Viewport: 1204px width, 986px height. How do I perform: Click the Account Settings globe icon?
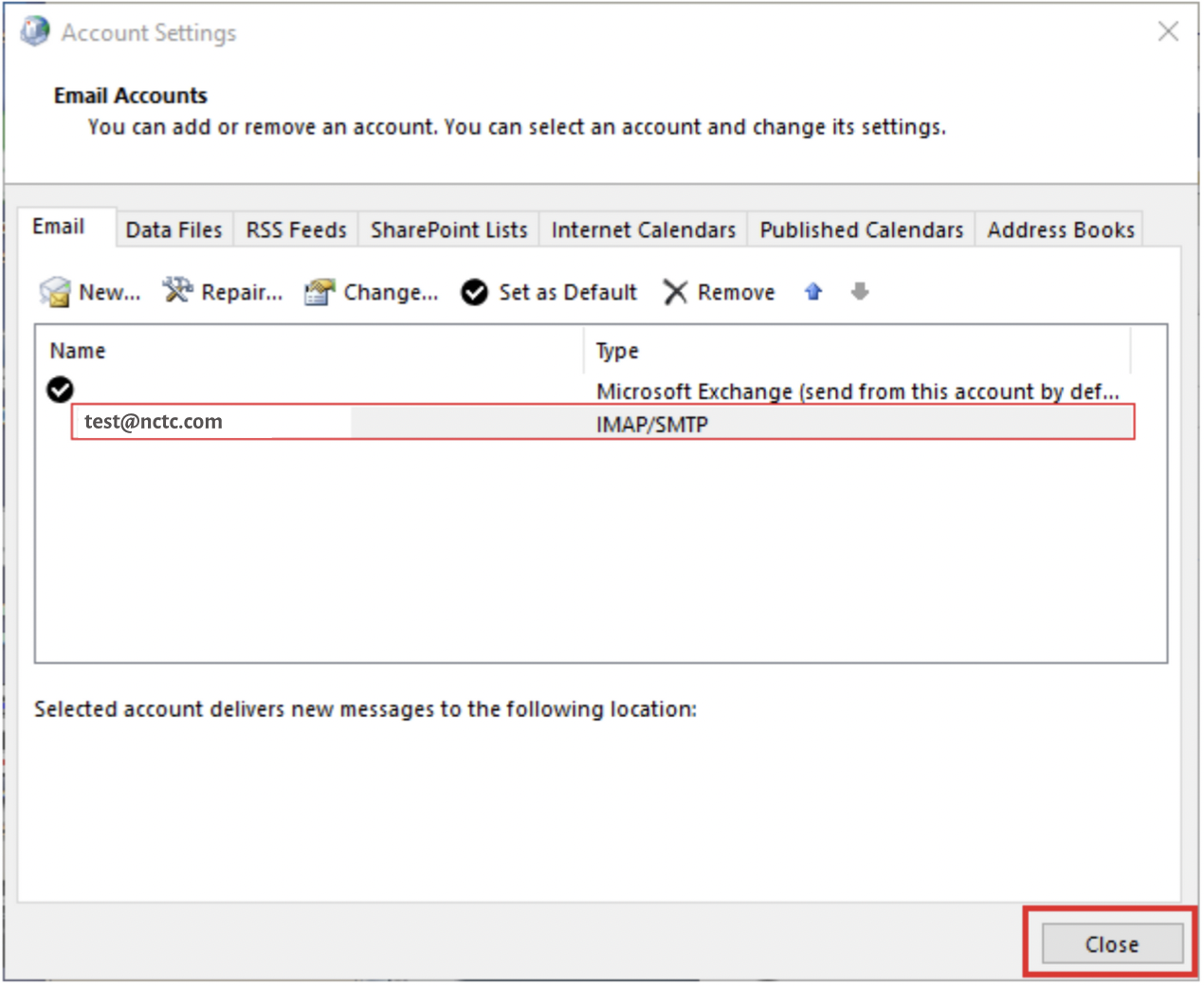pyautogui.click(x=33, y=30)
